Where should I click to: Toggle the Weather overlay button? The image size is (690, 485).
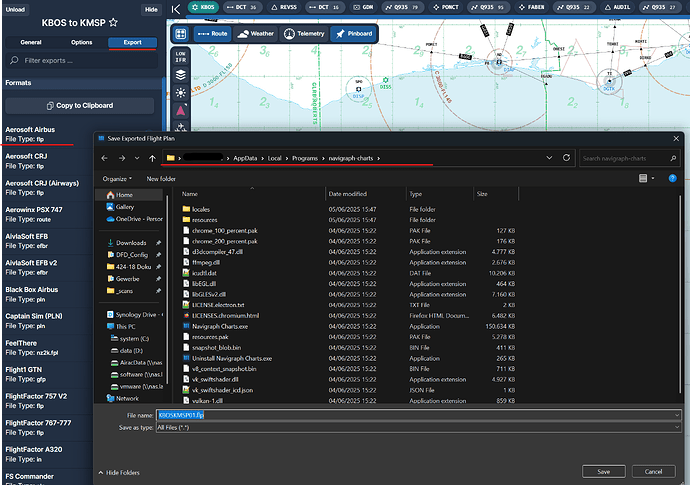[x=255, y=33]
